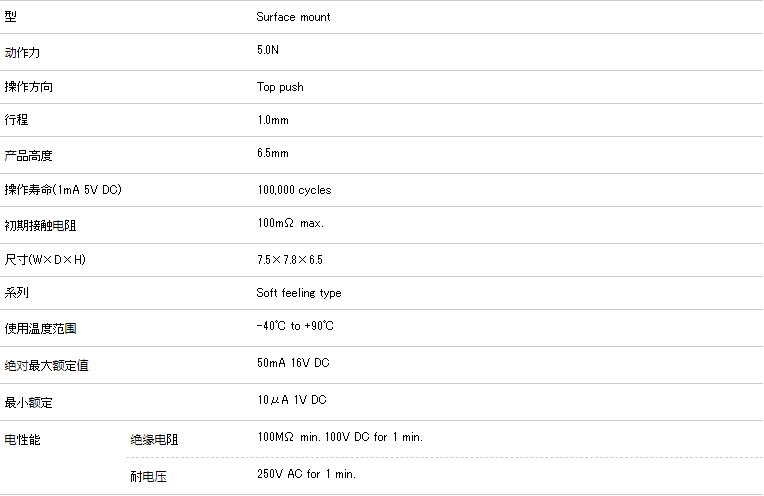Select the 绝对最大额定值 label
Viewport: 764px width, 496px height.
pos(47,366)
